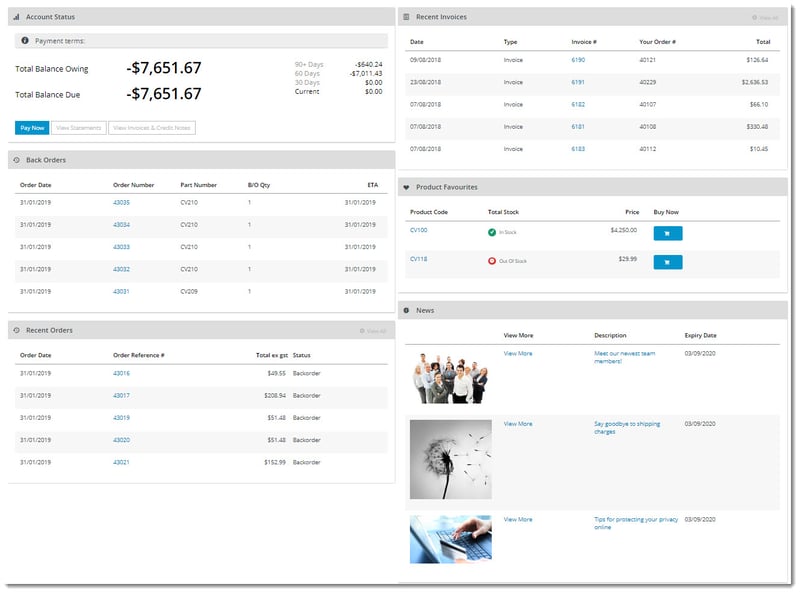This screenshot has width=800, height=593.
Task: Open recent order 43020
Action: (121, 440)
